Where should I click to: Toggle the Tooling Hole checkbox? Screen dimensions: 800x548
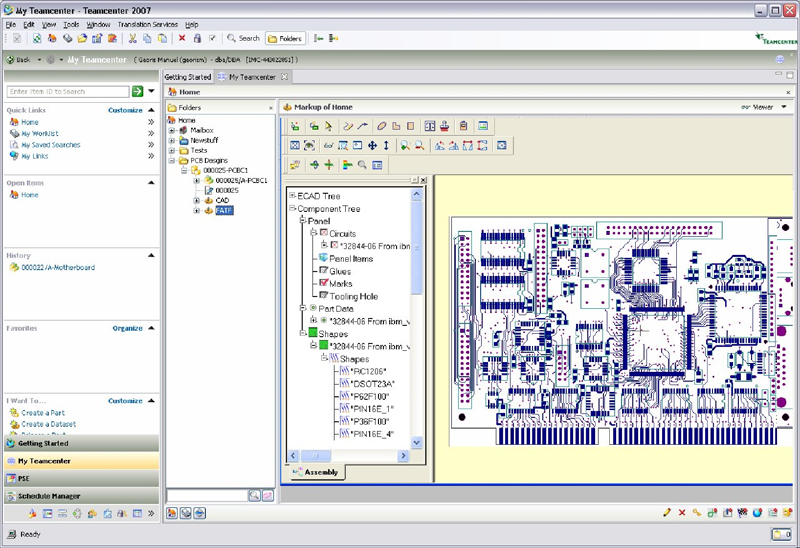(x=323, y=295)
